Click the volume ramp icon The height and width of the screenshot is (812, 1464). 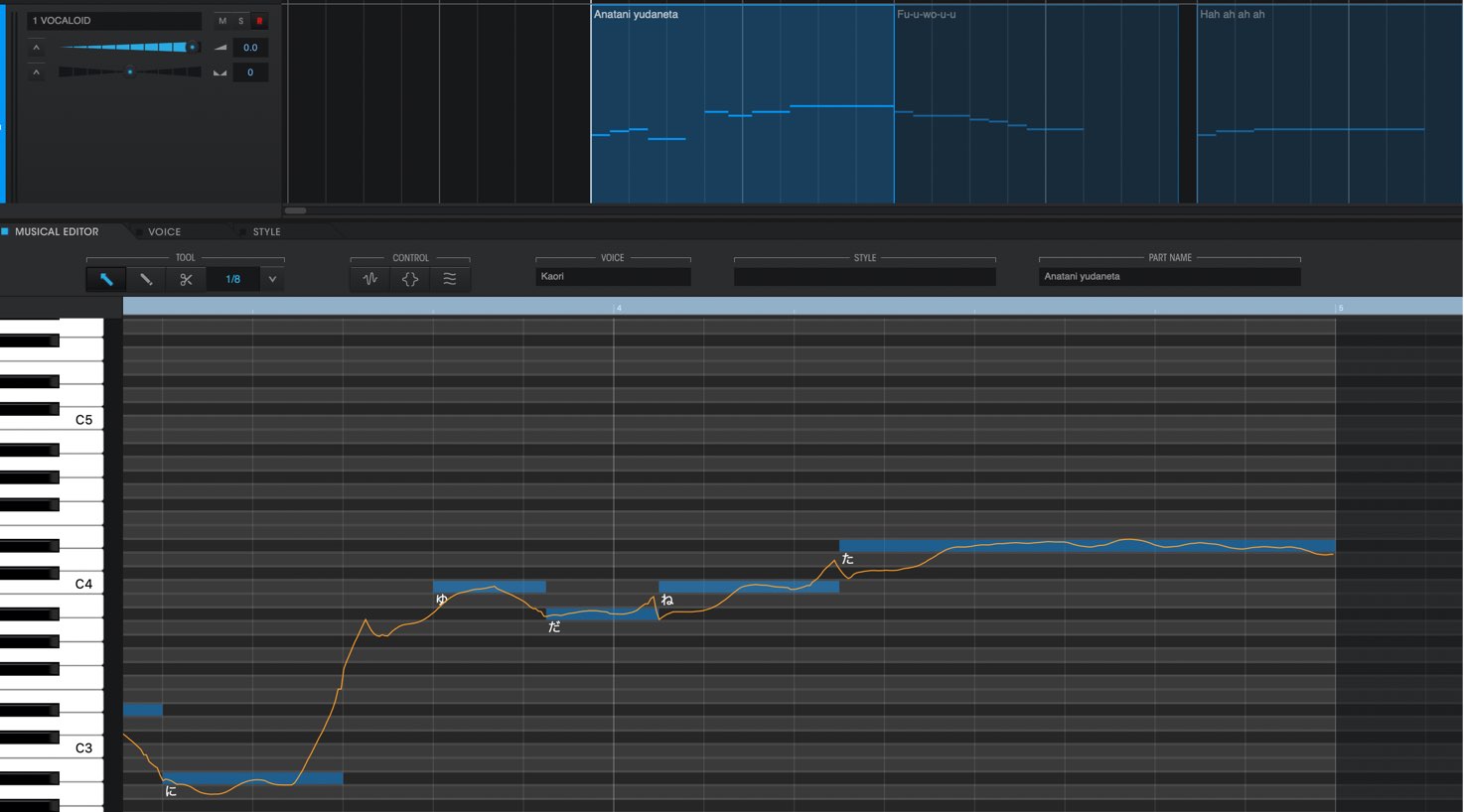click(220, 48)
